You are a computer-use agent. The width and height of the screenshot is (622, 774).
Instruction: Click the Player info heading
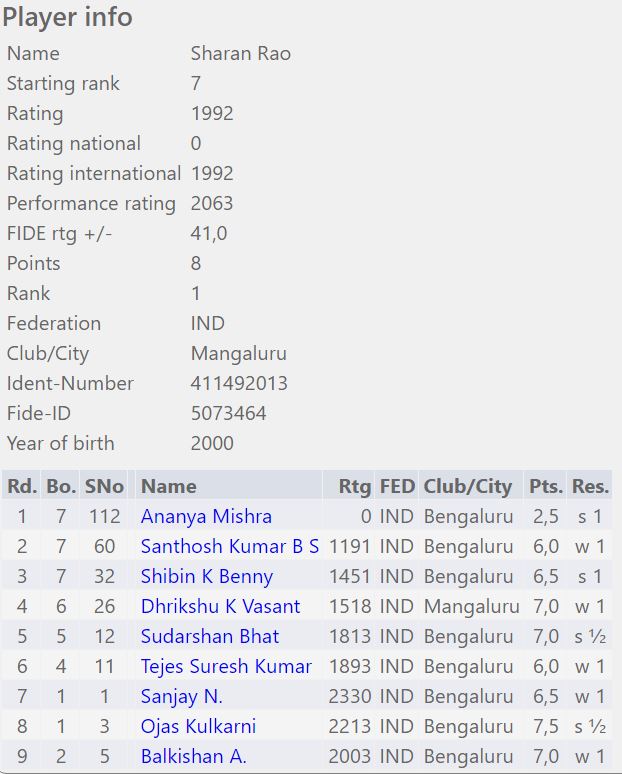(x=67, y=18)
